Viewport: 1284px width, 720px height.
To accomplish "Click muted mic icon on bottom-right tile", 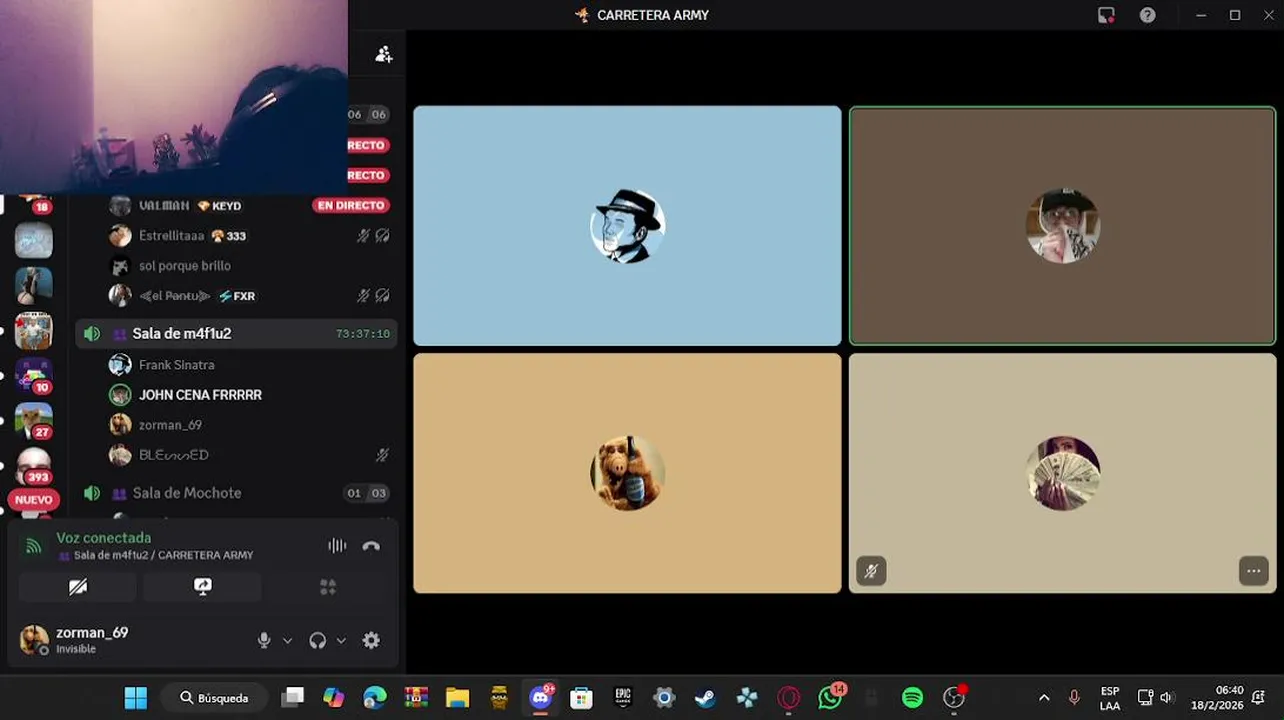I will (x=871, y=571).
